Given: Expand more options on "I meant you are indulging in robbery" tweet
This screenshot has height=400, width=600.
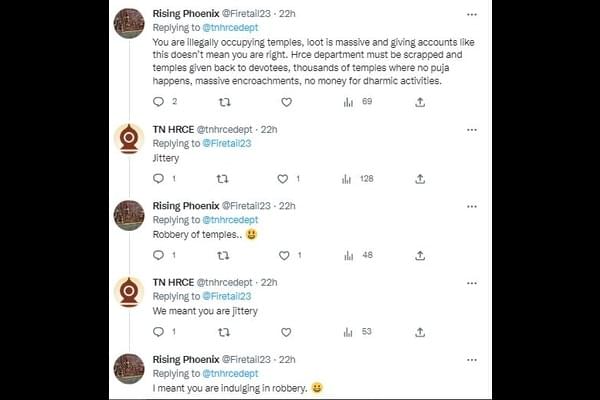Looking at the screenshot, I should click(x=472, y=358).
